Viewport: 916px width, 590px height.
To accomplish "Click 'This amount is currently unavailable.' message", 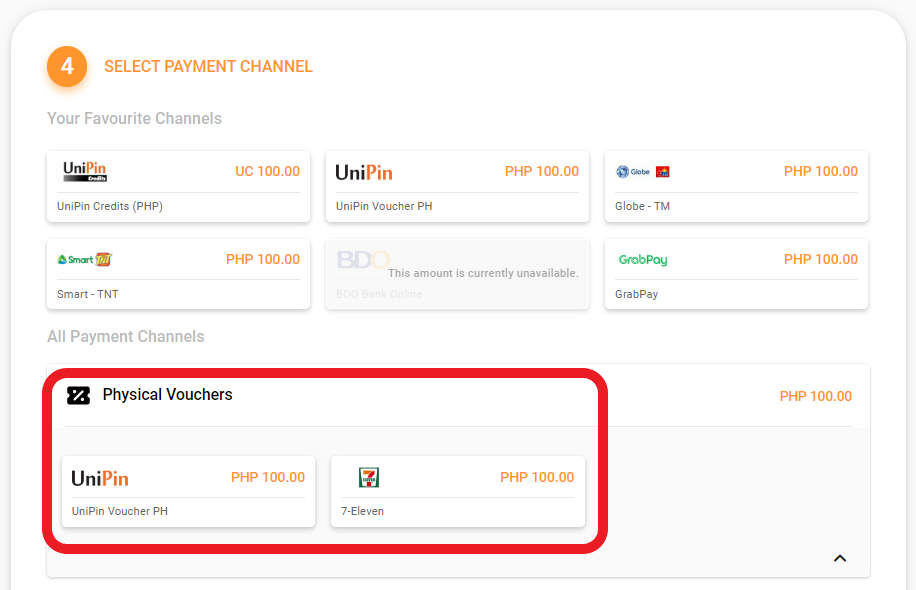I will tap(483, 273).
